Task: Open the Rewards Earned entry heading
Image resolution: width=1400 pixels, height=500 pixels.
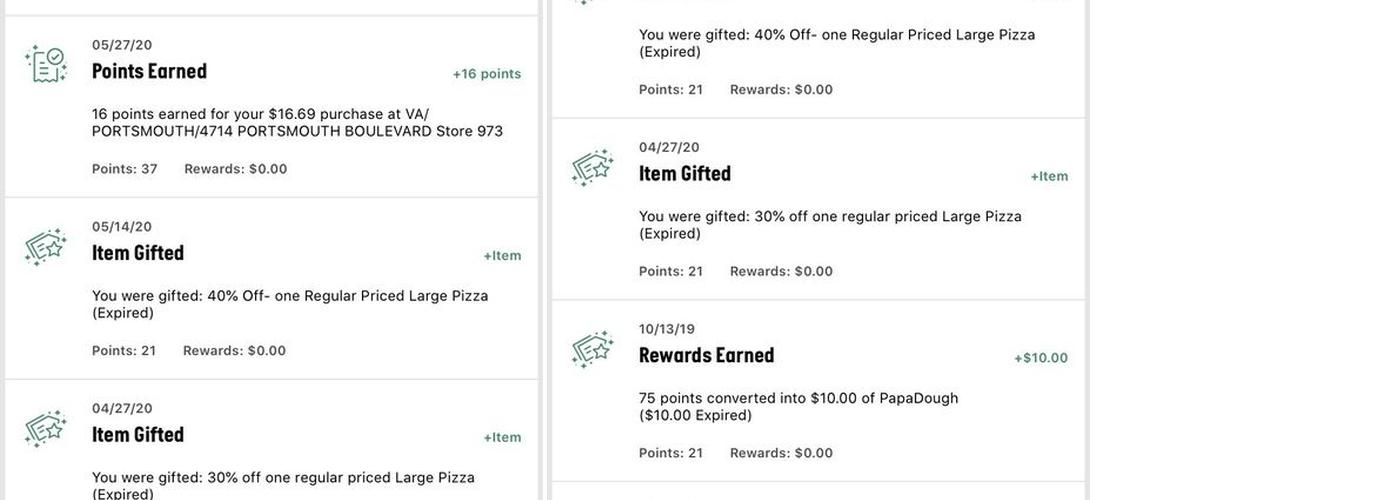Action: [706, 355]
